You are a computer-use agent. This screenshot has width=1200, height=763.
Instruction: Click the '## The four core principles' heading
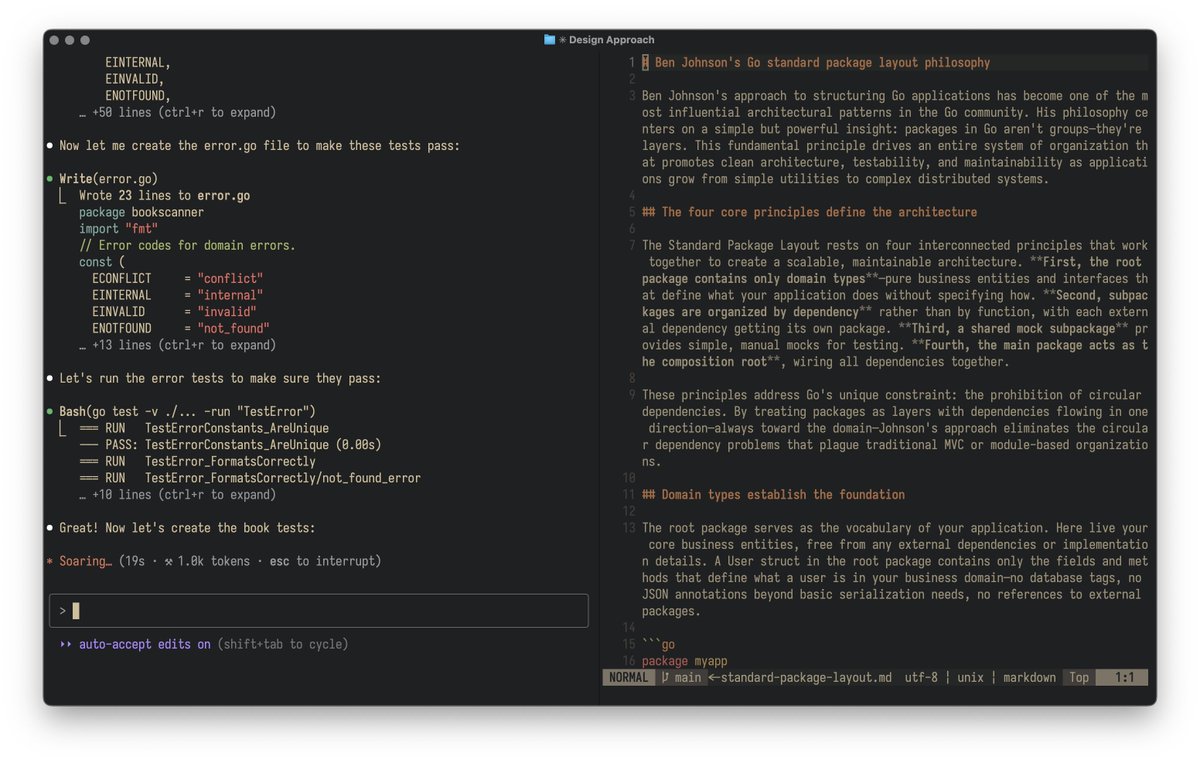pos(809,212)
